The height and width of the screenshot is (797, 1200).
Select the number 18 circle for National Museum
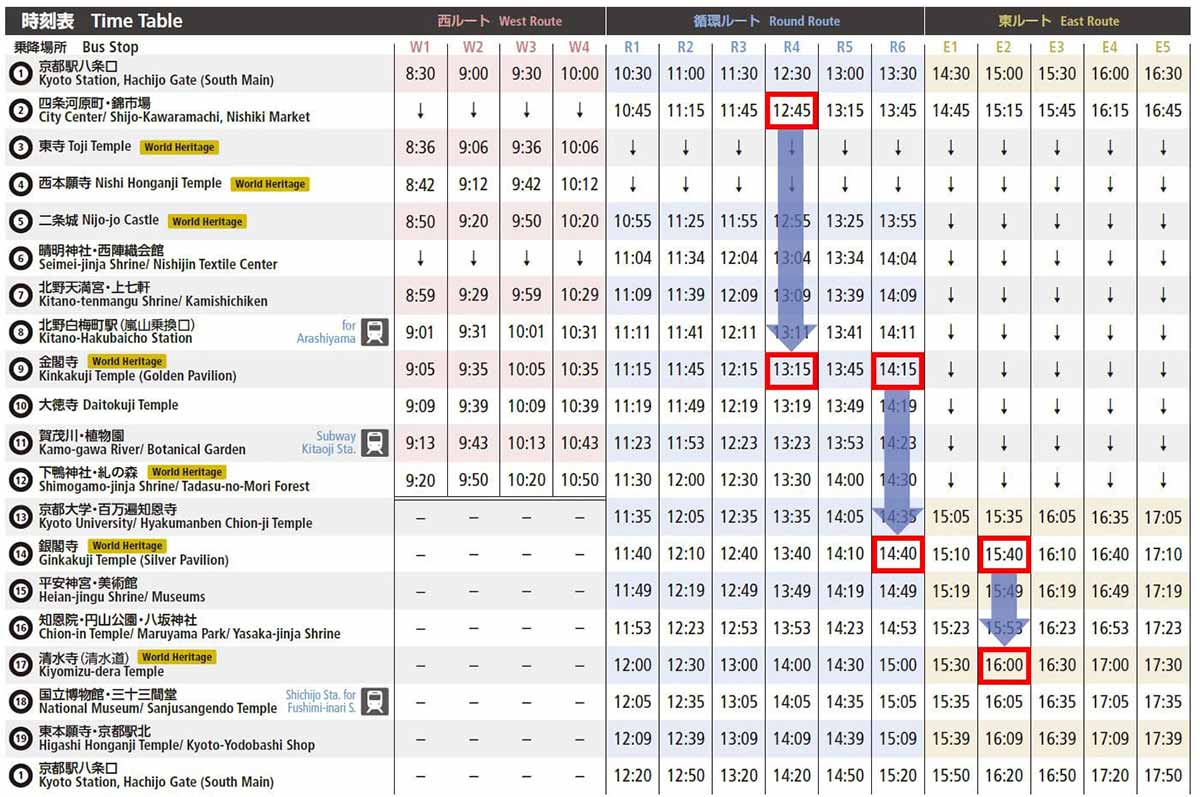(x=21, y=702)
